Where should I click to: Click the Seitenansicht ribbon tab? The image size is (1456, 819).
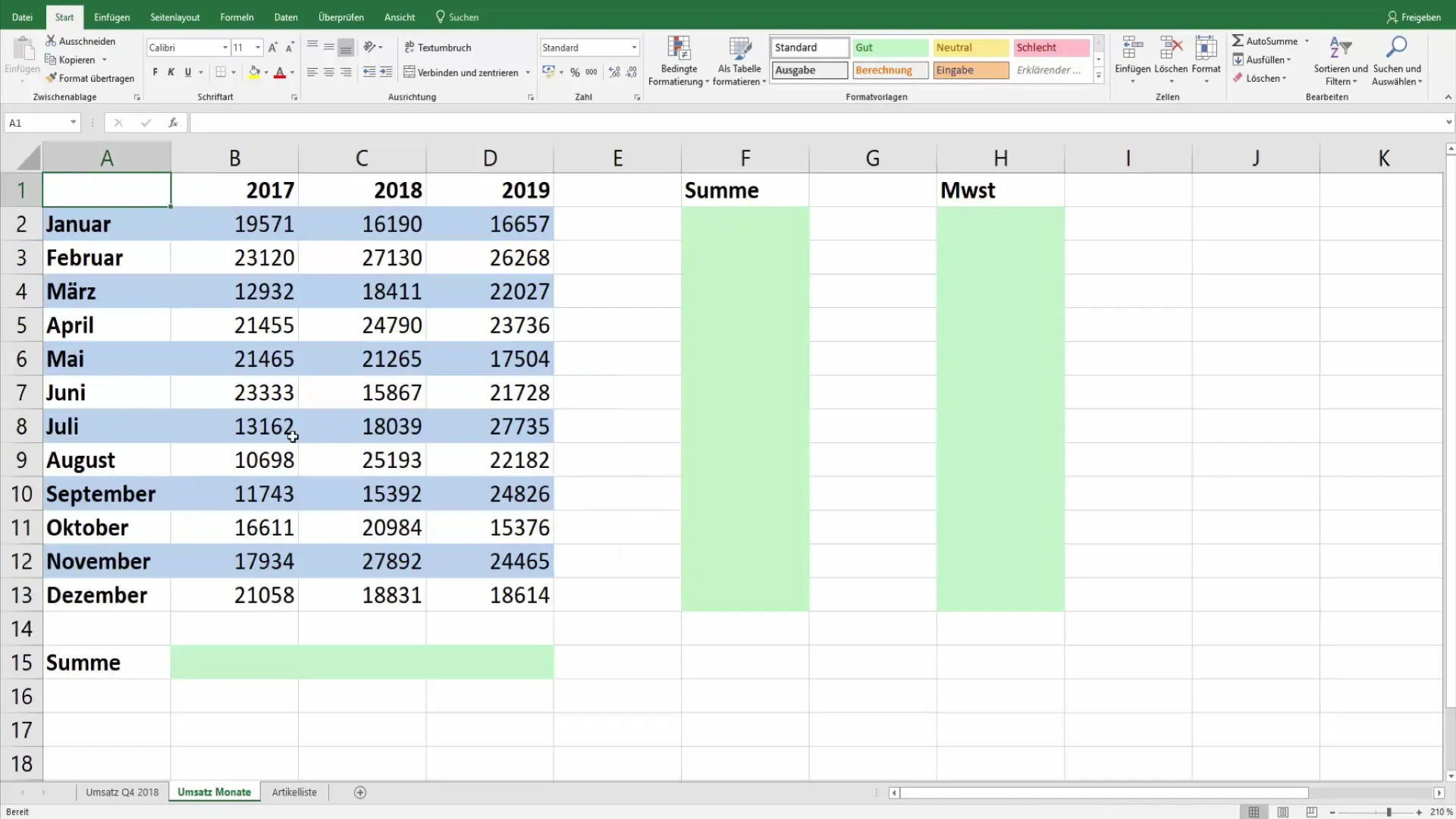[x=177, y=17]
